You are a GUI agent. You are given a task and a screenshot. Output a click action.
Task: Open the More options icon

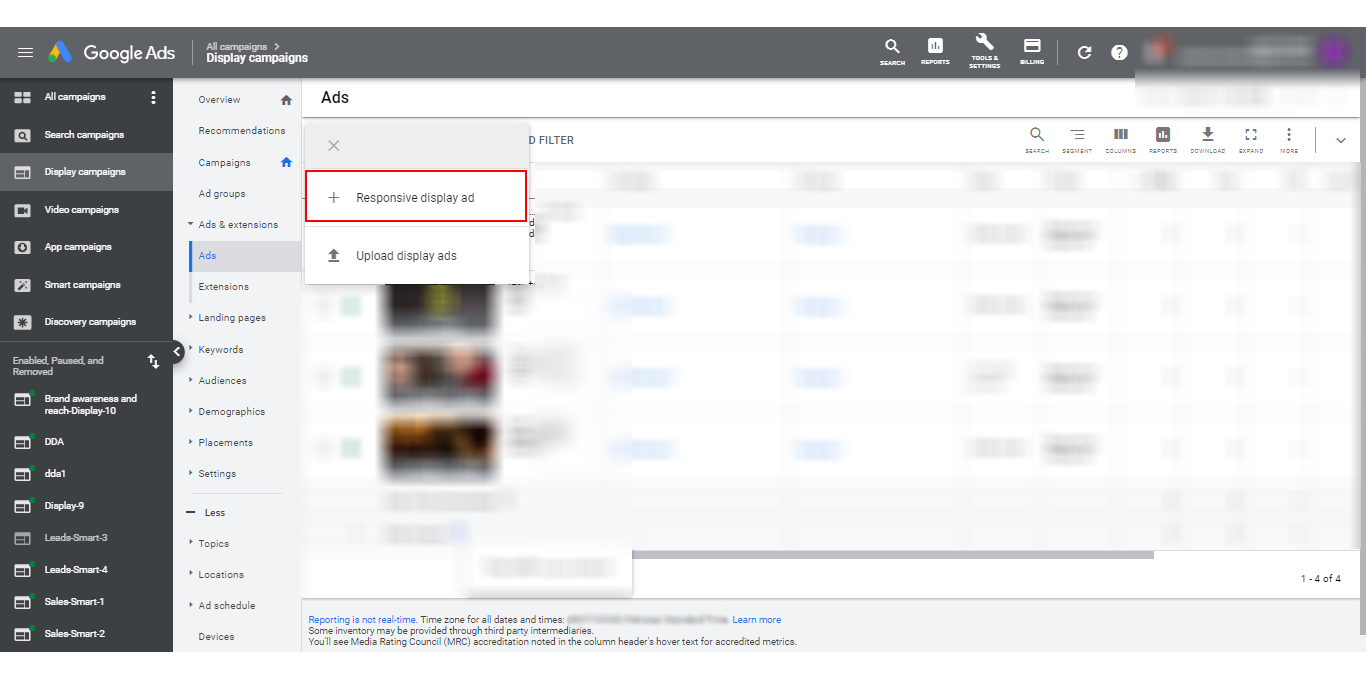1289,140
